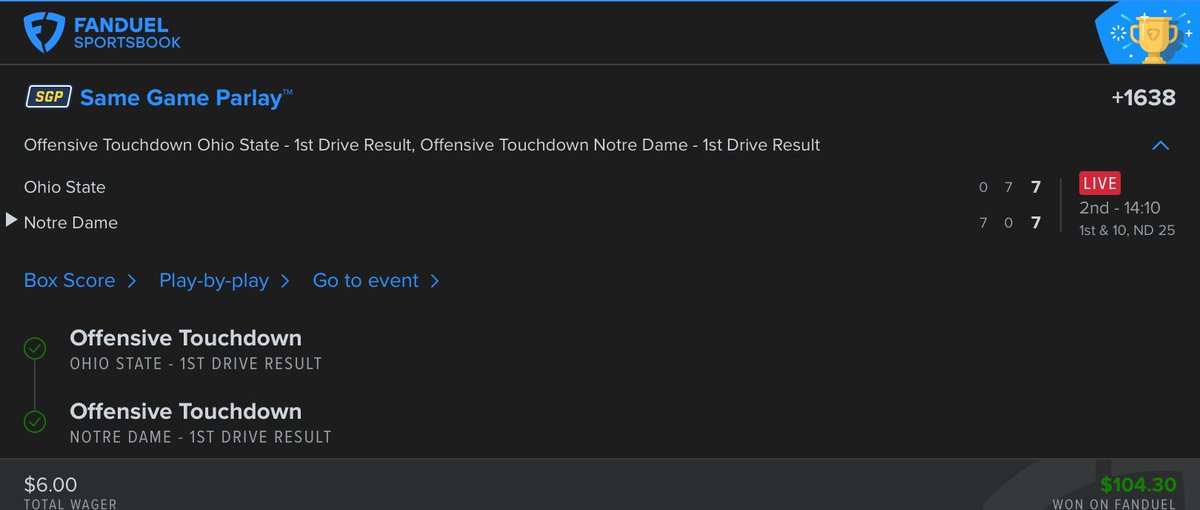Click the 2nd - 14:10 game clock
This screenshot has height=510, width=1200.
1120,208
